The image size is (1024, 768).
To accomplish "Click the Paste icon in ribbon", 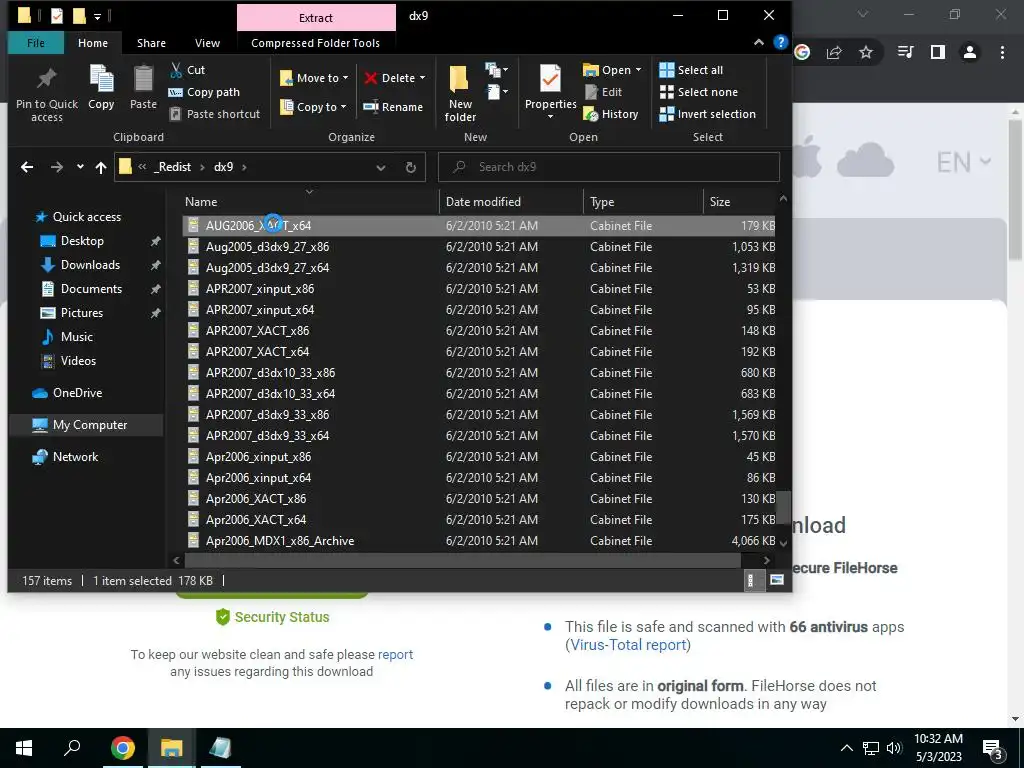I will pyautogui.click(x=143, y=87).
